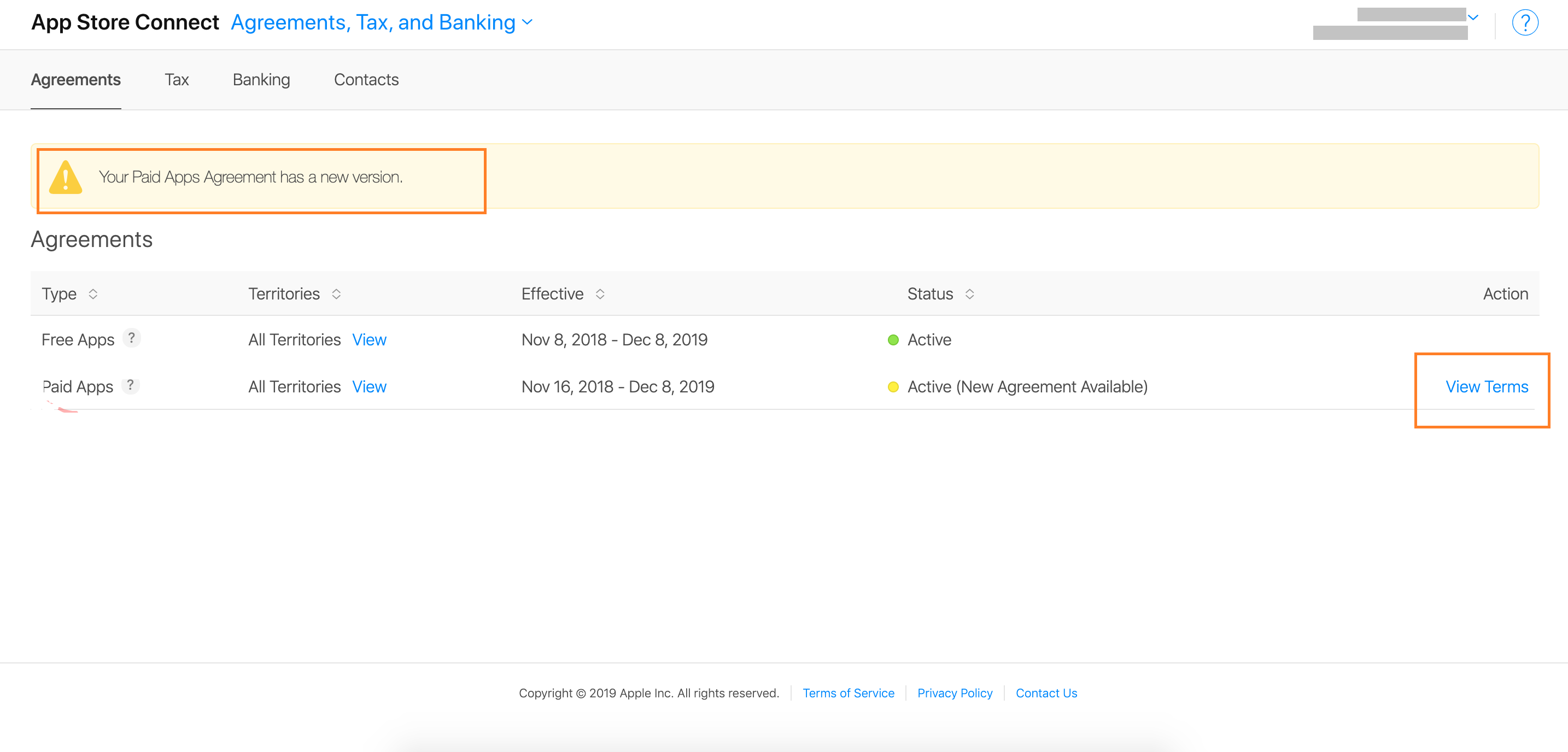Click the Status column header label
Screen dimensions: 1568x752
(930, 294)
